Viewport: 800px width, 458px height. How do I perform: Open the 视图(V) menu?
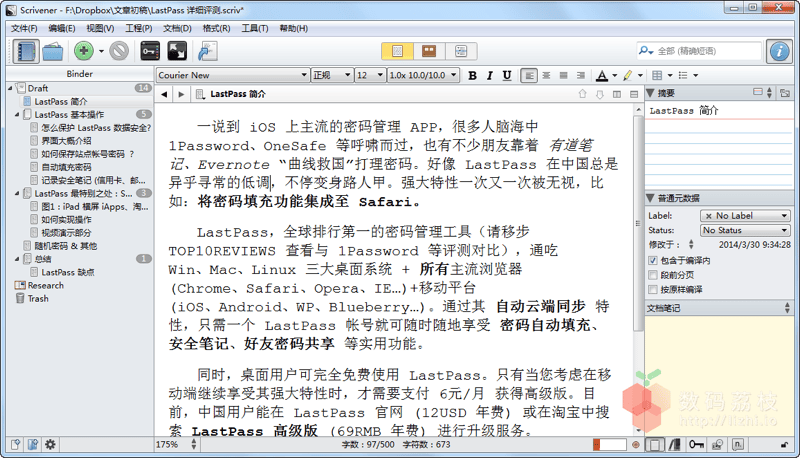point(100,29)
